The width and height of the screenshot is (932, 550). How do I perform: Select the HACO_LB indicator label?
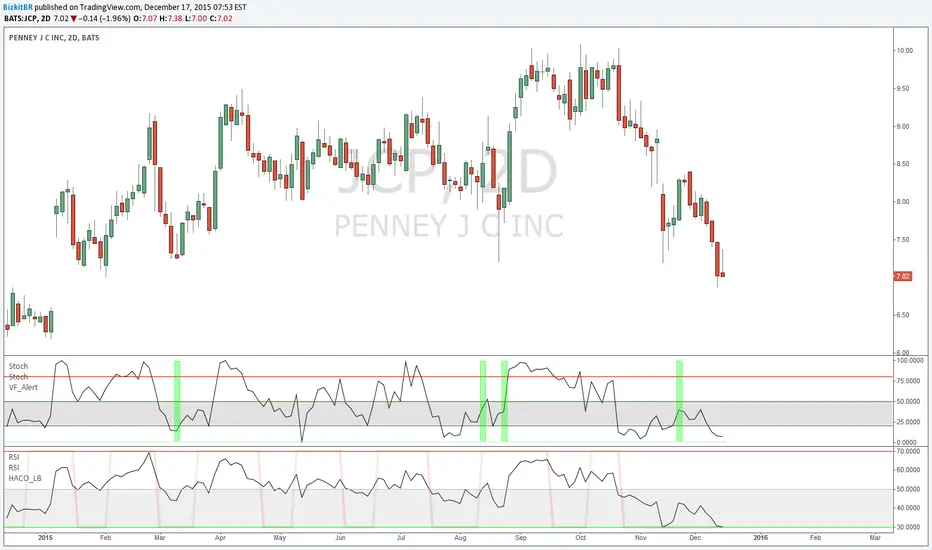(x=25, y=478)
